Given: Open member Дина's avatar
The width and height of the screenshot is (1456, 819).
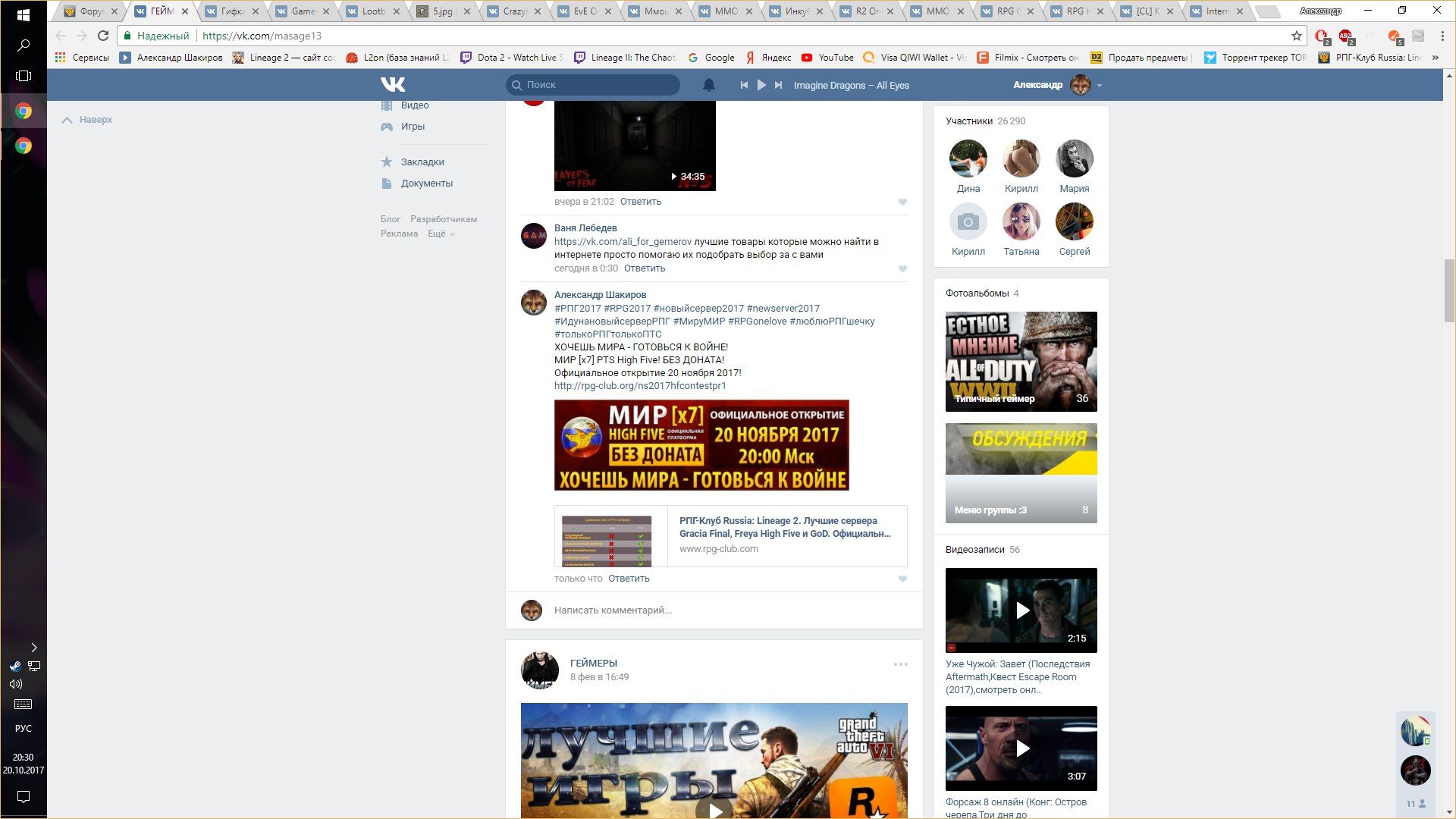Looking at the screenshot, I should point(968,158).
